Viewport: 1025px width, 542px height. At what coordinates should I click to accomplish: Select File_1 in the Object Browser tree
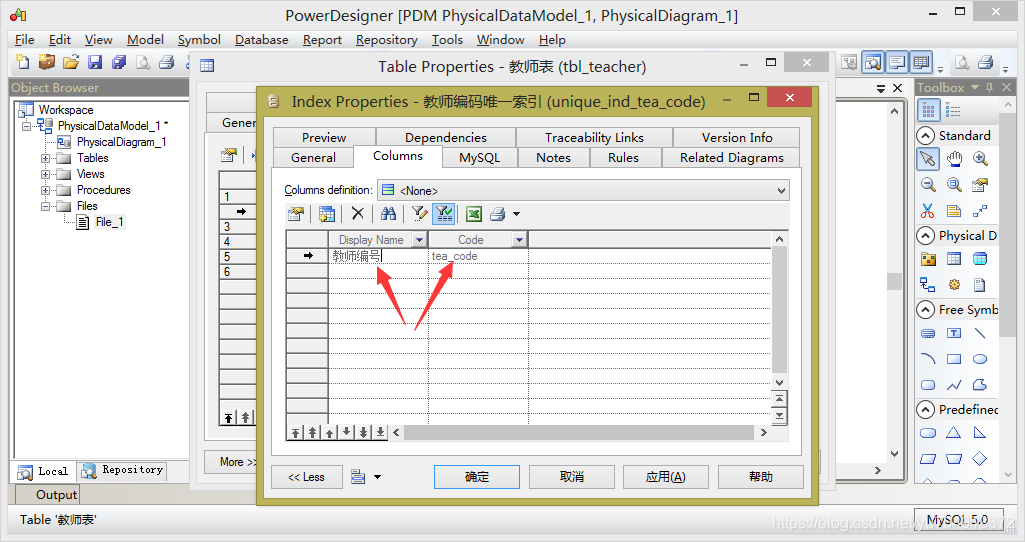pos(109,222)
